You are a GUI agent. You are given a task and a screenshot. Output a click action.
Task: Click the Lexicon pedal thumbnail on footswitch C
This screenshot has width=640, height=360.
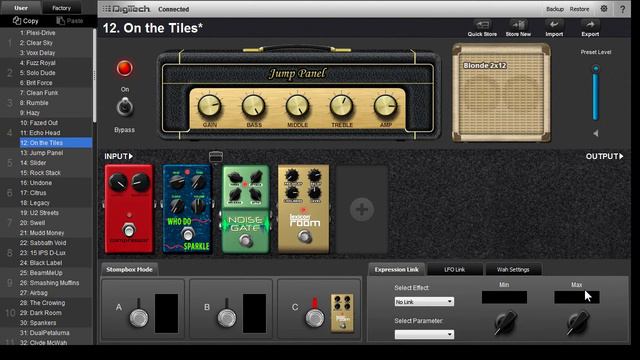(x=342, y=313)
